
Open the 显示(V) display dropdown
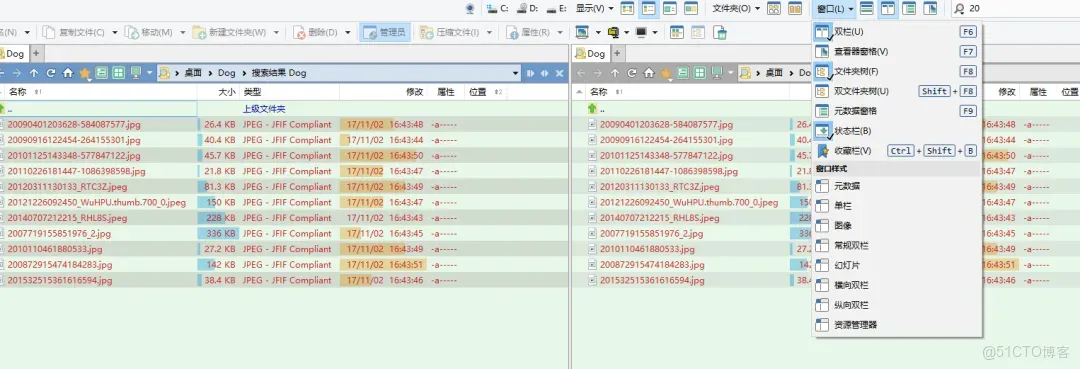pyautogui.click(x=594, y=8)
